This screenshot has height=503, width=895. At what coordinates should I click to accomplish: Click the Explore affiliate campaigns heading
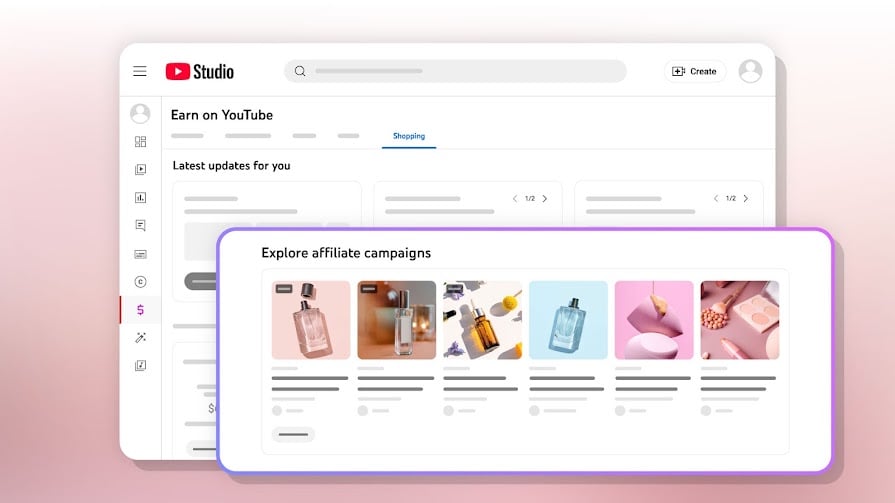coord(346,253)
